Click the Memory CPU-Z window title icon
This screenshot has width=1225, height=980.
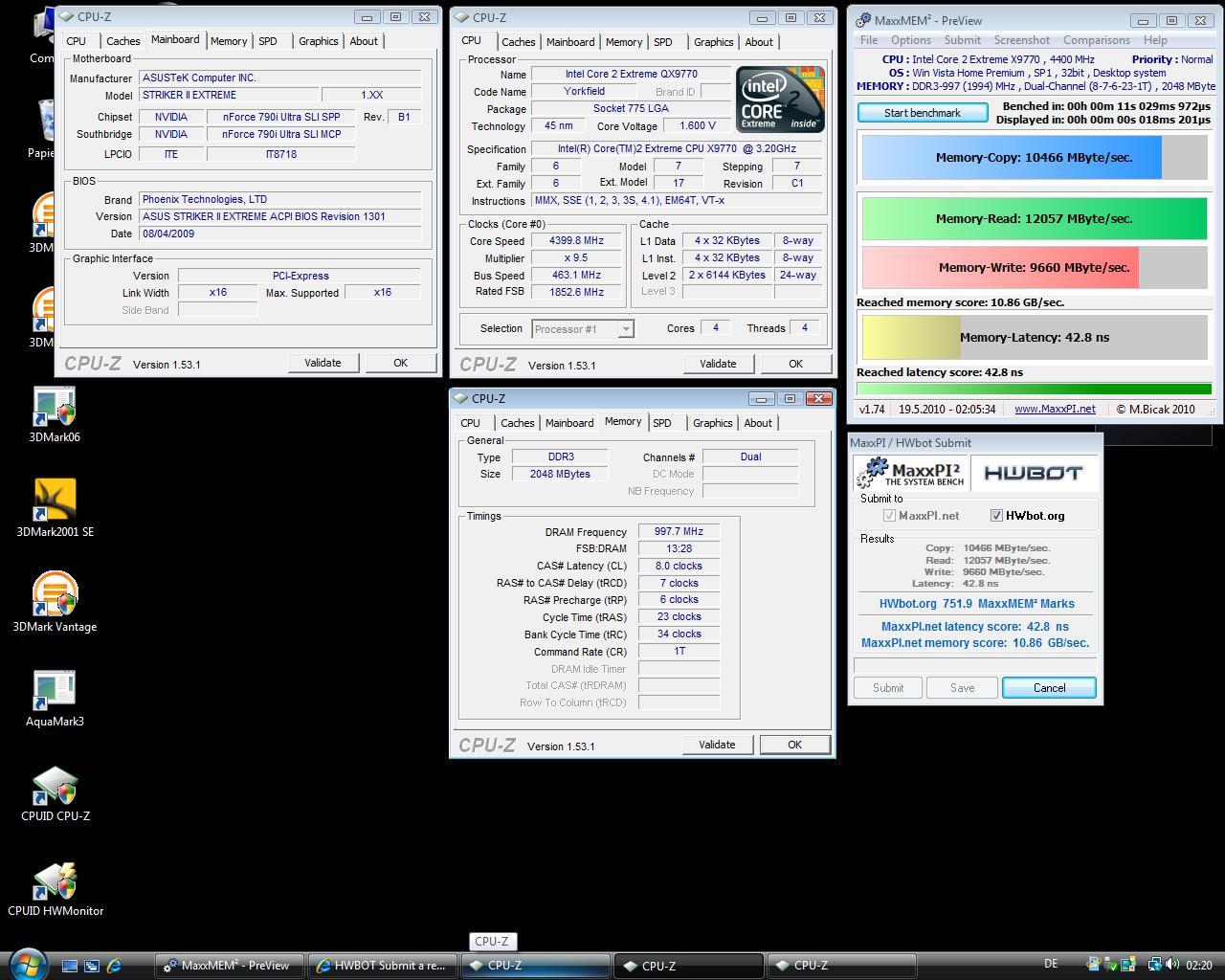[460, 398]
